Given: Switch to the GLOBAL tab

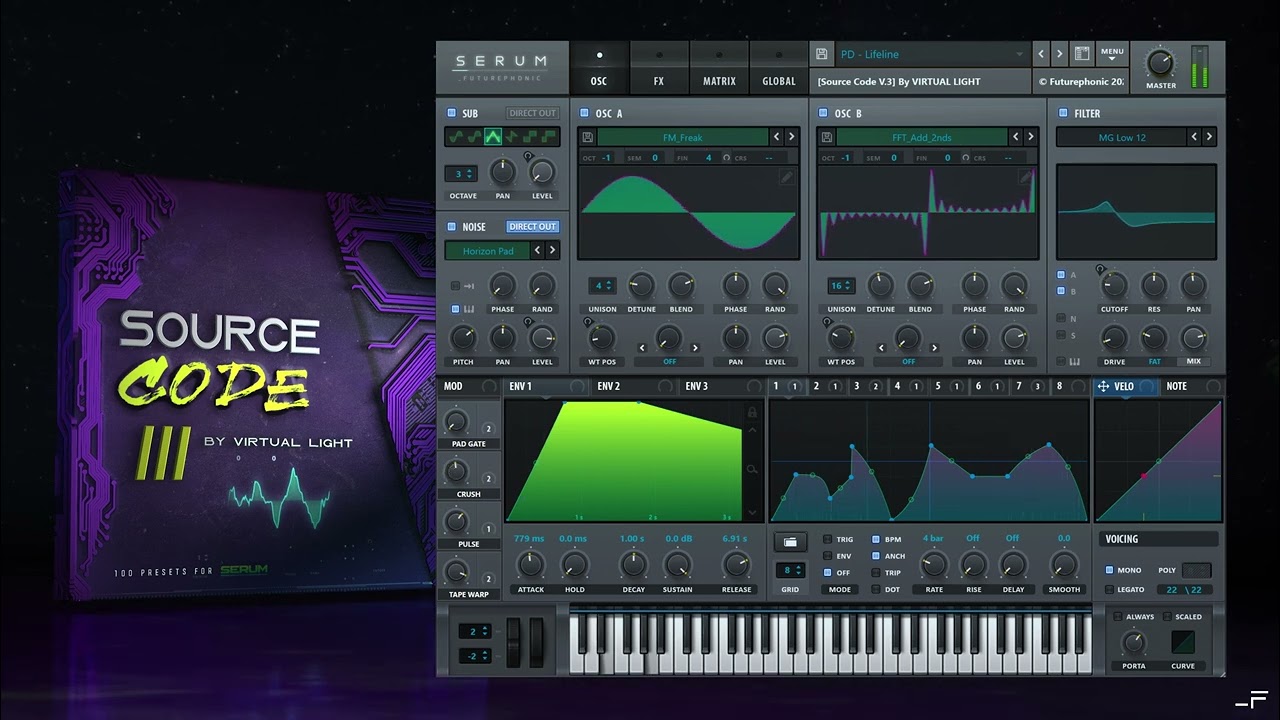Looking at the screenshot, I should tap(779, 69).
